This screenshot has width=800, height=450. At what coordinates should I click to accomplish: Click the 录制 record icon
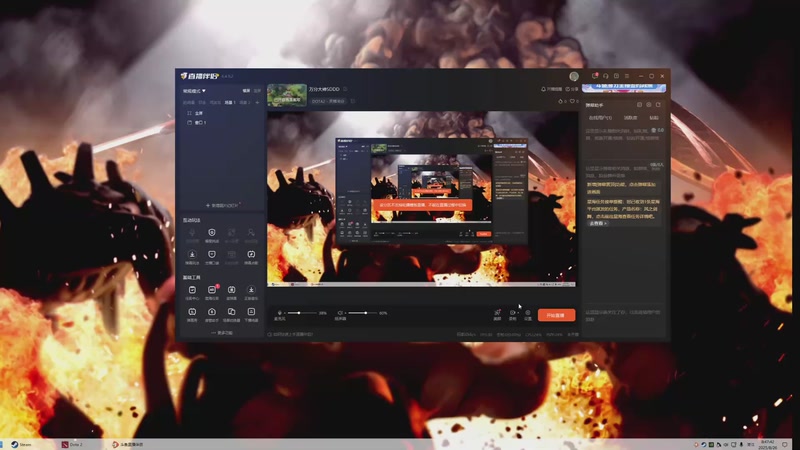[513, 314]
